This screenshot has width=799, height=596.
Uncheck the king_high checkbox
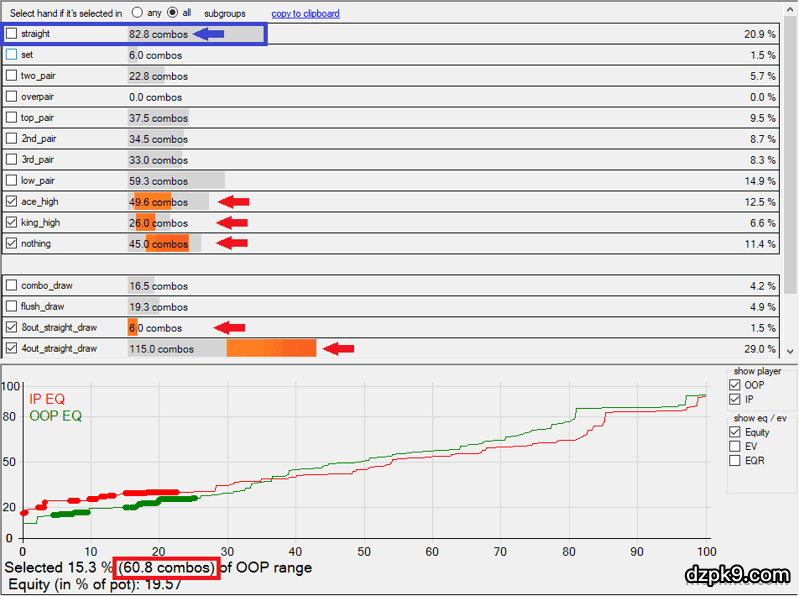coord(12,223)
